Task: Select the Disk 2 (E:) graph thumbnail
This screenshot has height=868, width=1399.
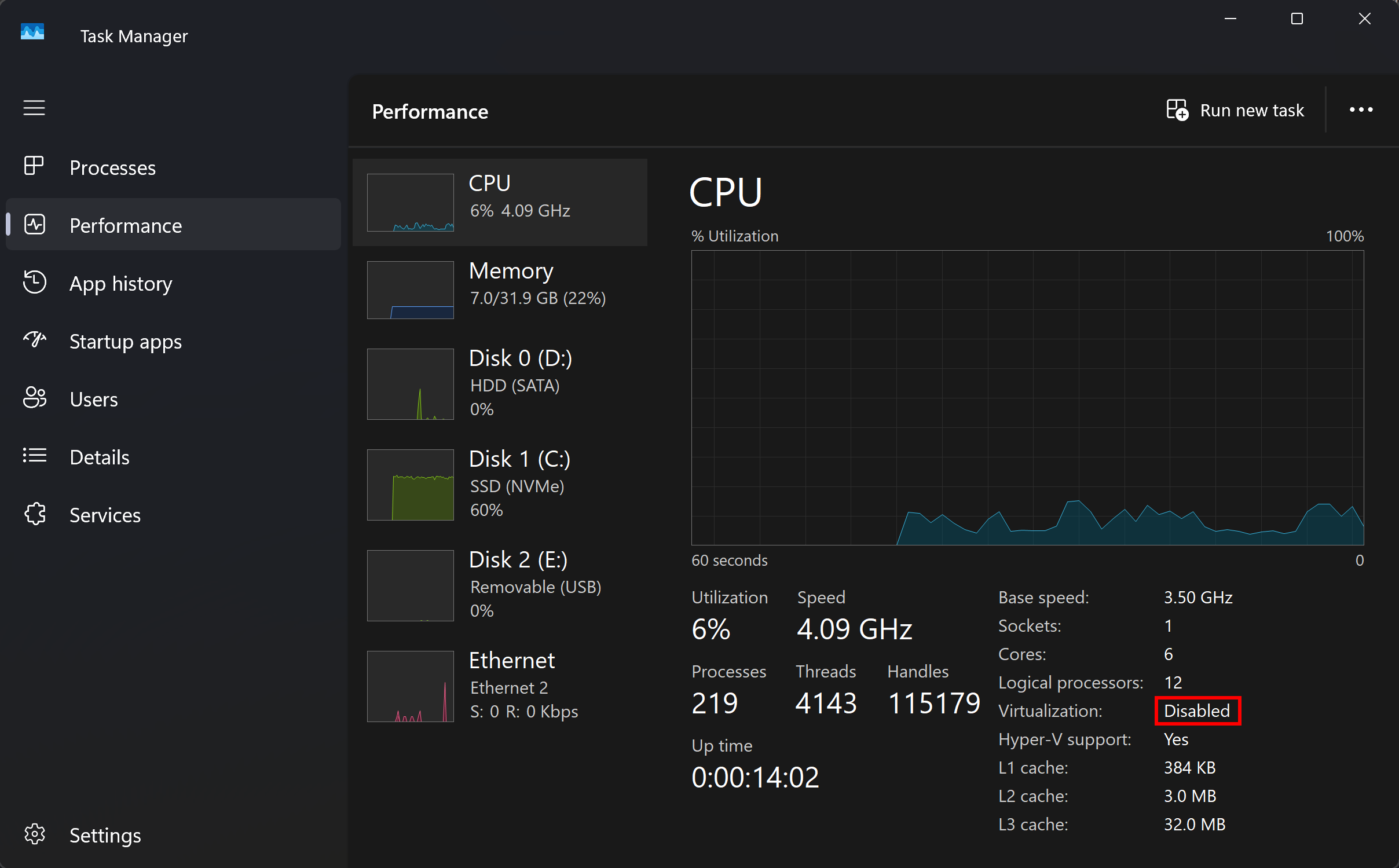Action: click(x=411, y=585)
